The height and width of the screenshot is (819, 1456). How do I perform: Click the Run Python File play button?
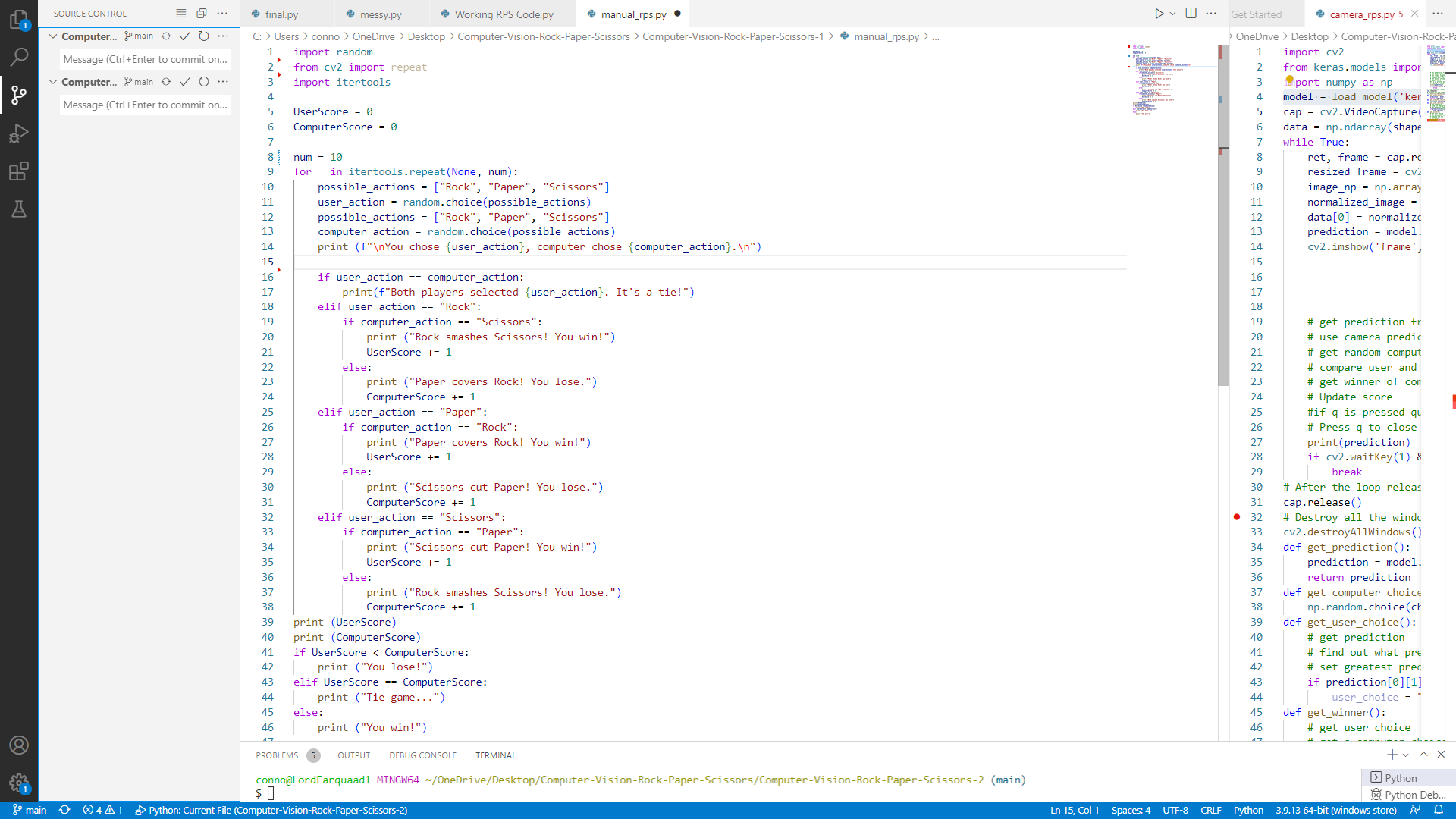[1159, 14]
